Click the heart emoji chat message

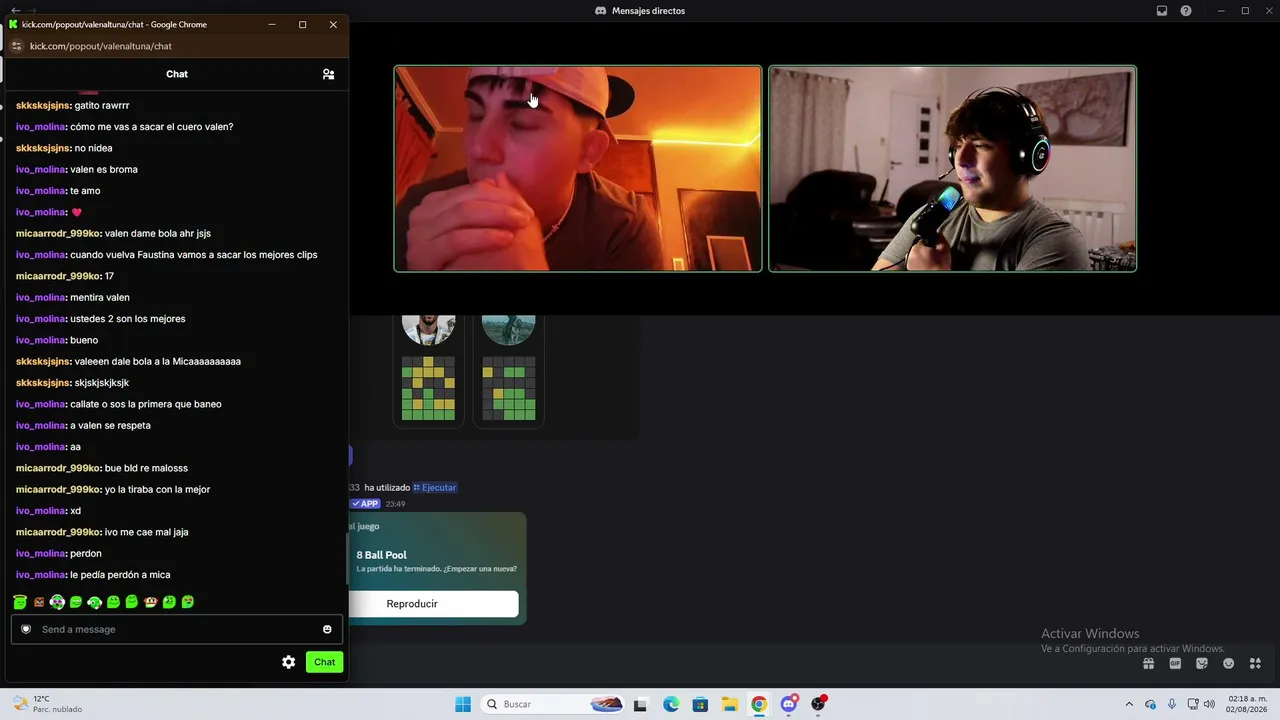click(77, 212)
